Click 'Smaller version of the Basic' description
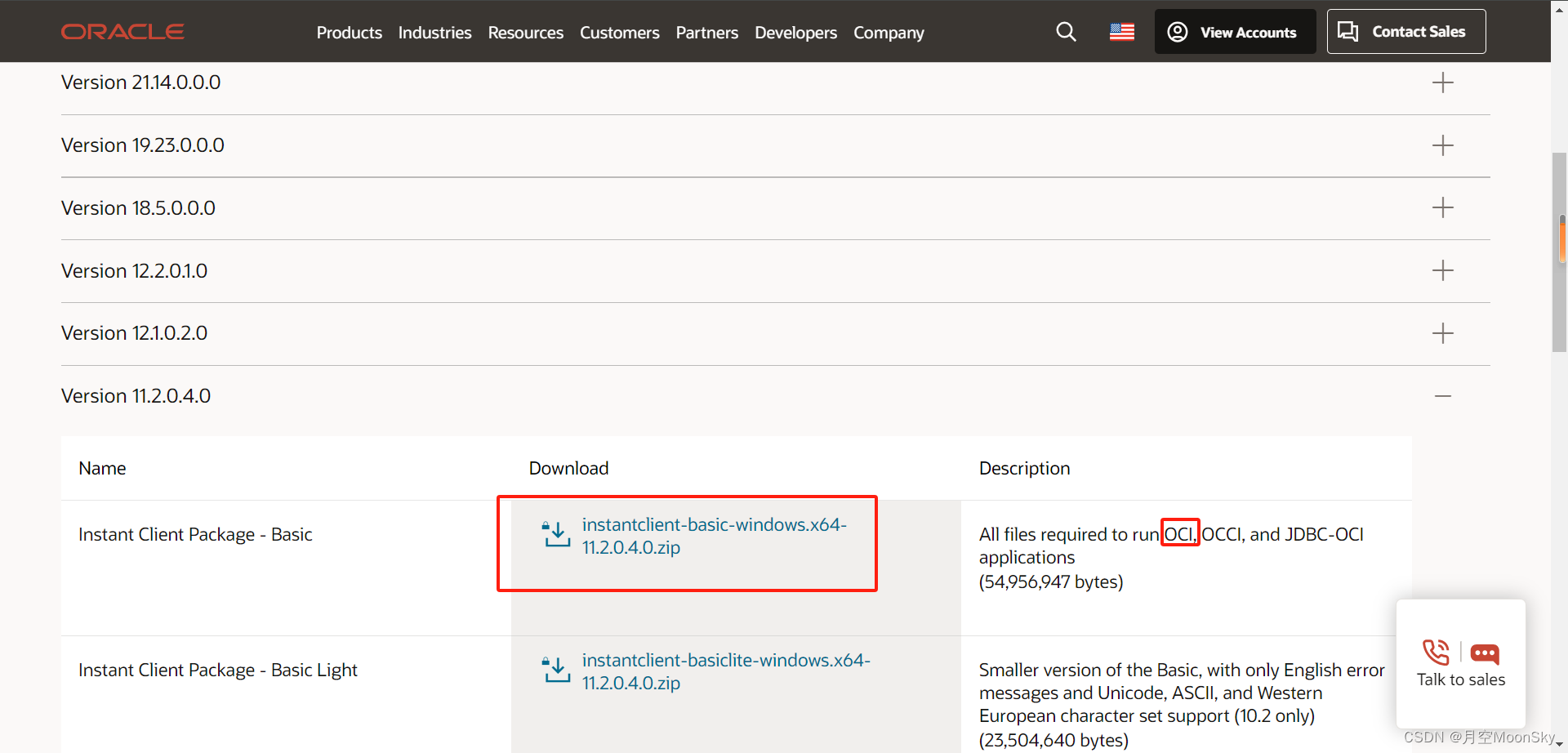The image size is (1568, 753). pos(1182,693)
